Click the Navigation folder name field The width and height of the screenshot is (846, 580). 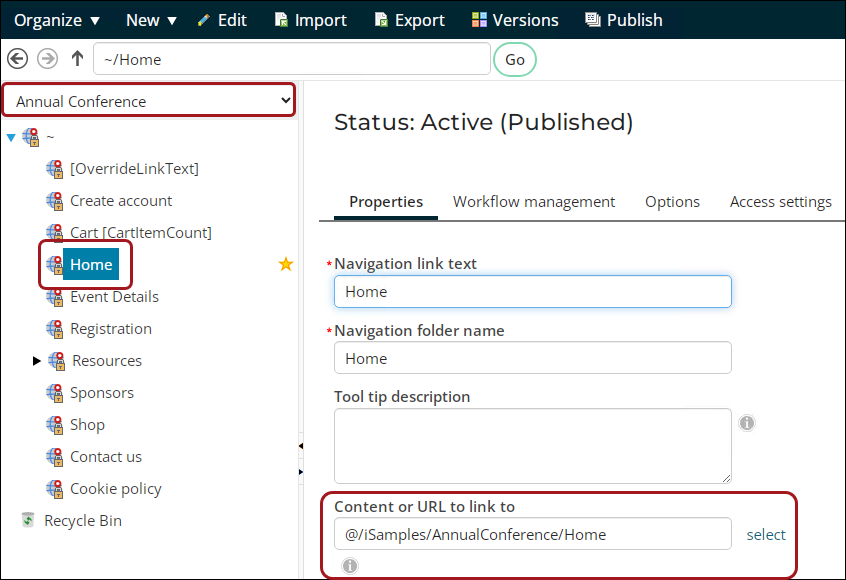click(x=533, y=358)
